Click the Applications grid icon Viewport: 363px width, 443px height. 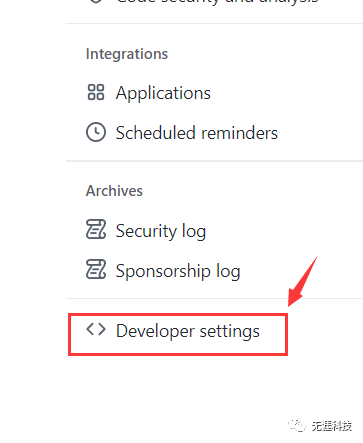[x=96, y=92]
